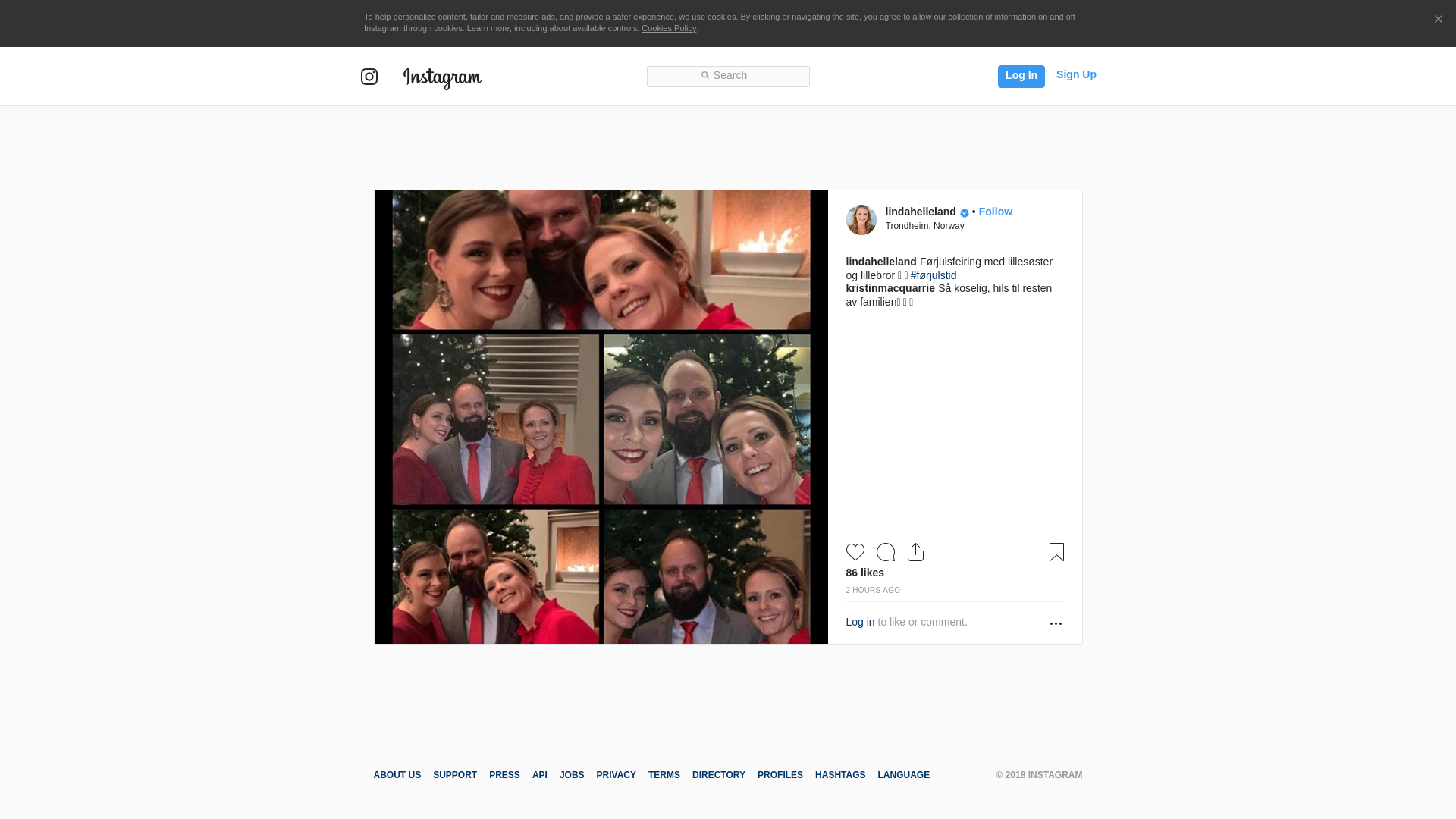Click the Instagram wordmark logo

(442, 77)
